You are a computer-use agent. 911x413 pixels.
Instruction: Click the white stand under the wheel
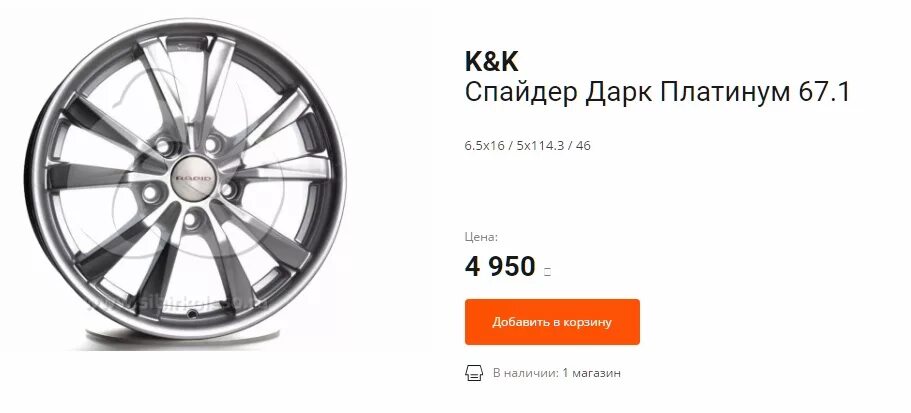(x=183, y=340)
